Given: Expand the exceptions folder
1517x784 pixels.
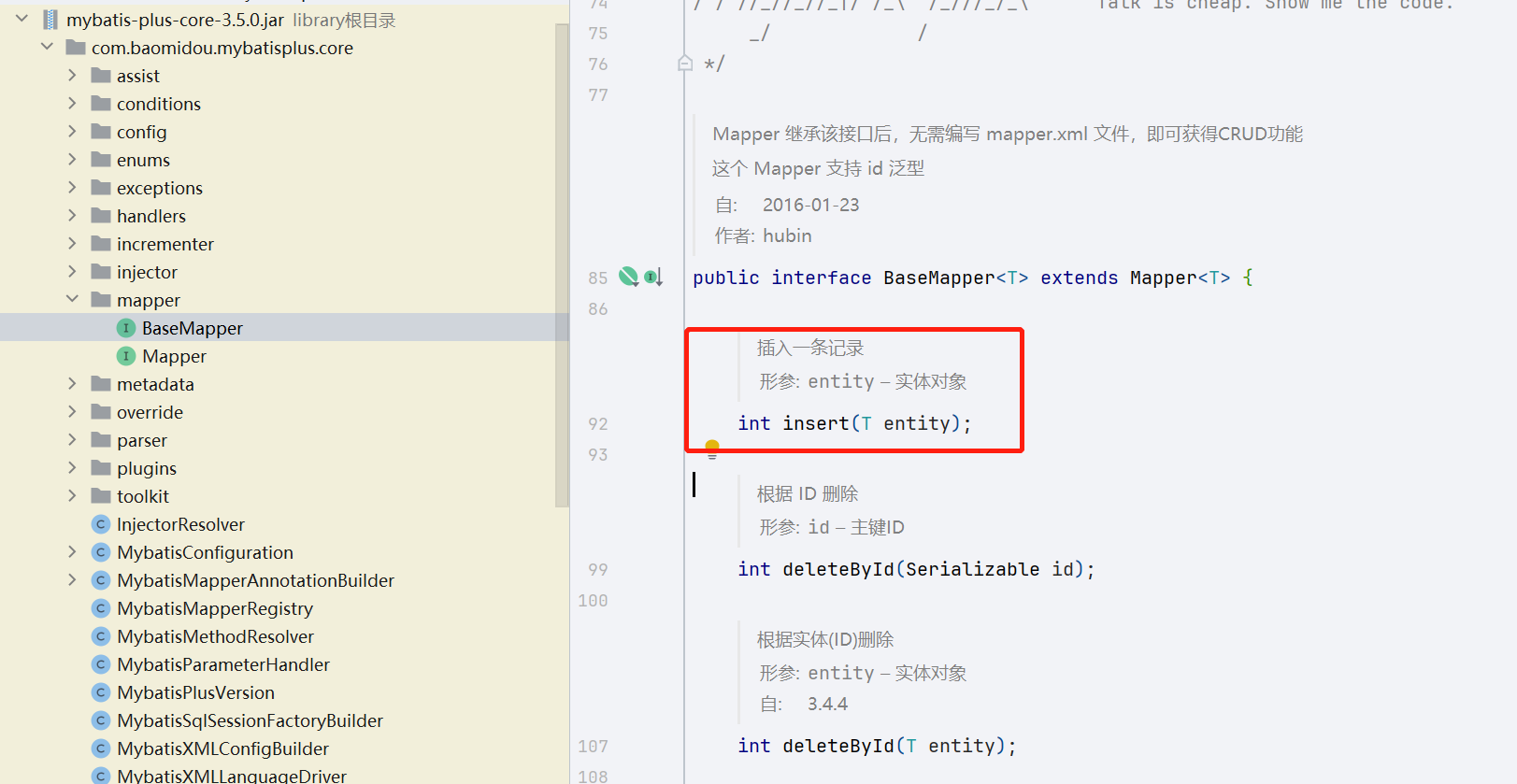Looking at the screenshot, I should click(72, 187).
